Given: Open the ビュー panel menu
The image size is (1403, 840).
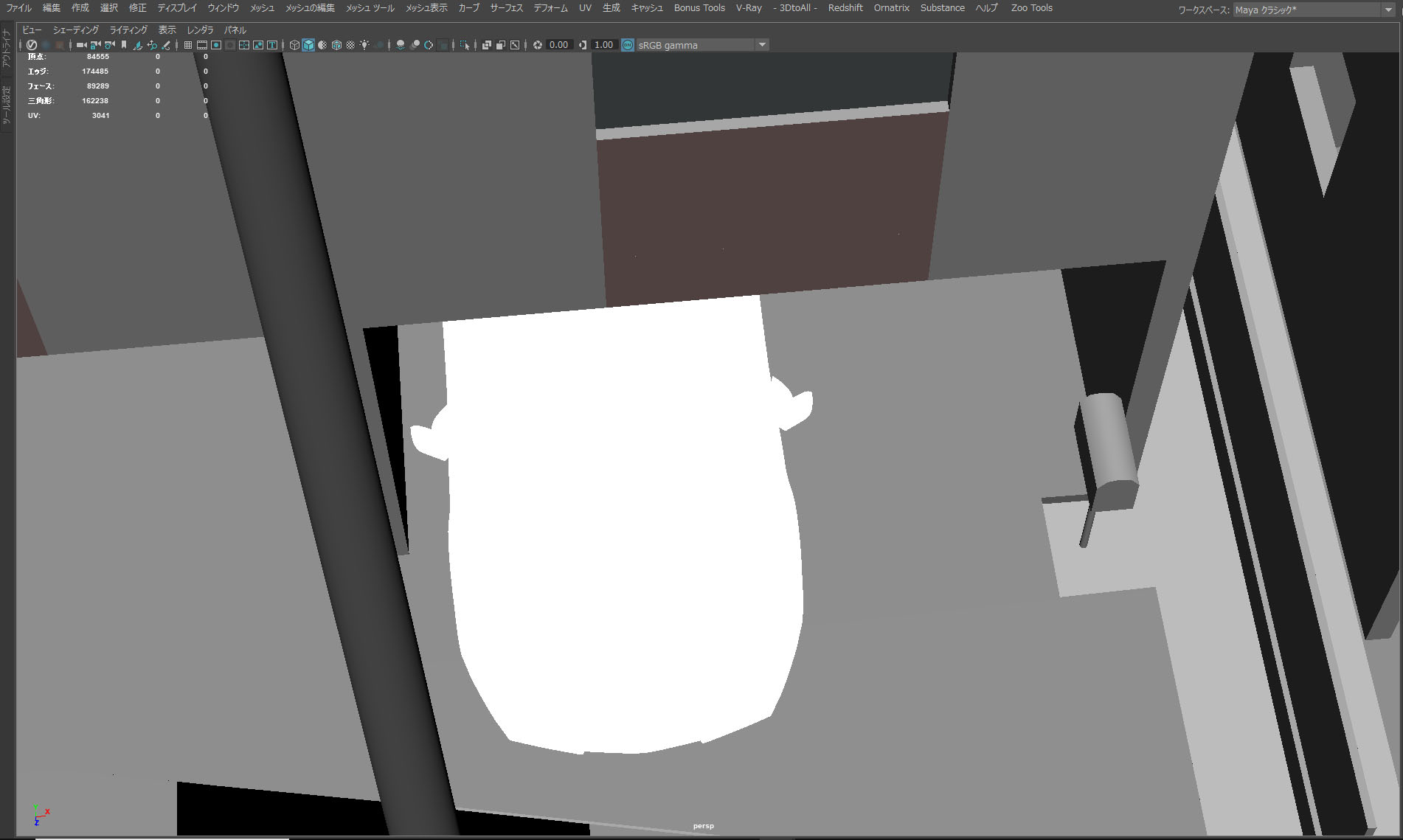Looking at the screenshot, I should (x=32, y=30).
